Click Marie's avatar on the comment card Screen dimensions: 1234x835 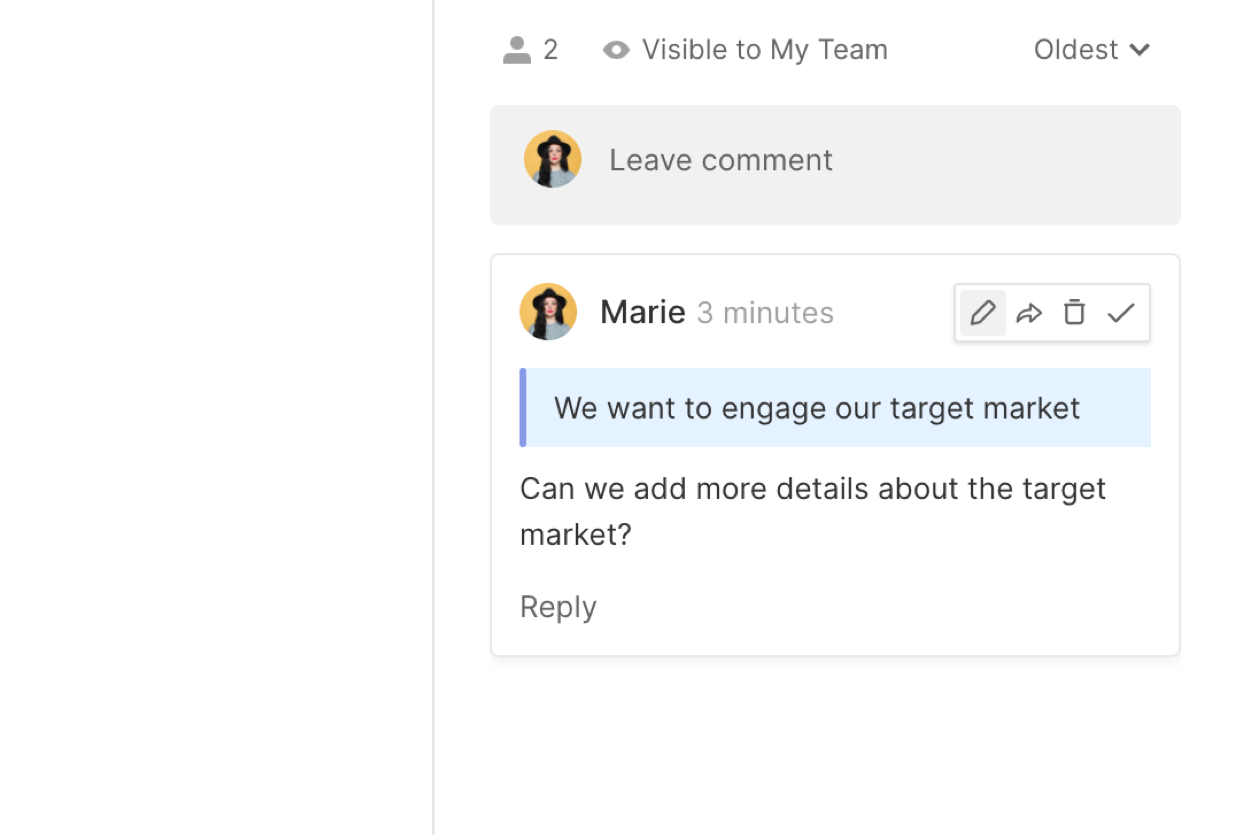tap(548, 312)
